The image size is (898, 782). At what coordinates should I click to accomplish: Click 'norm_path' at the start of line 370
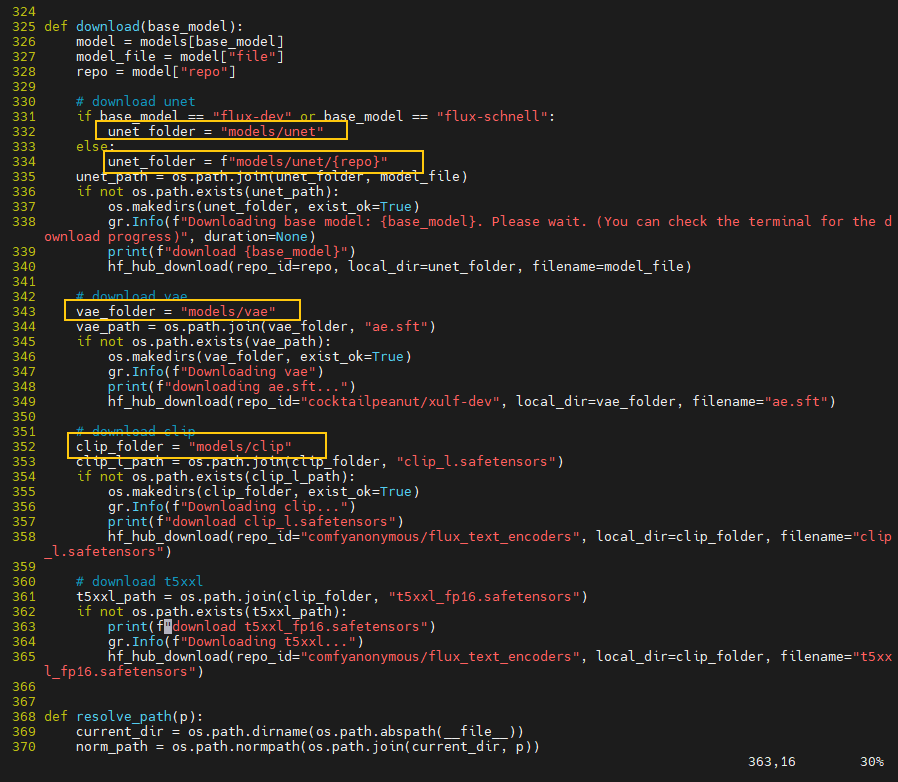[x=112, y=746]
